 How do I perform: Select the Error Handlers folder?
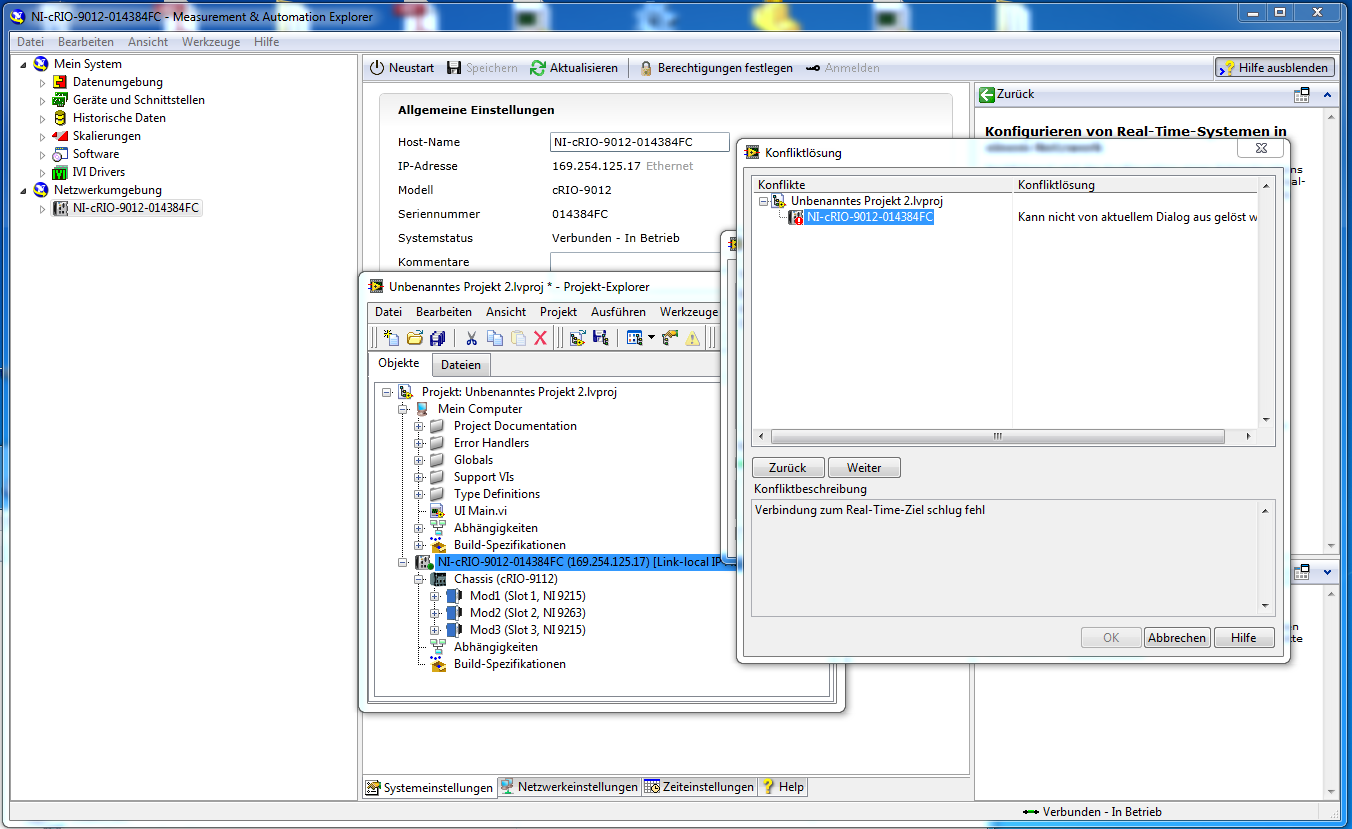491,443
